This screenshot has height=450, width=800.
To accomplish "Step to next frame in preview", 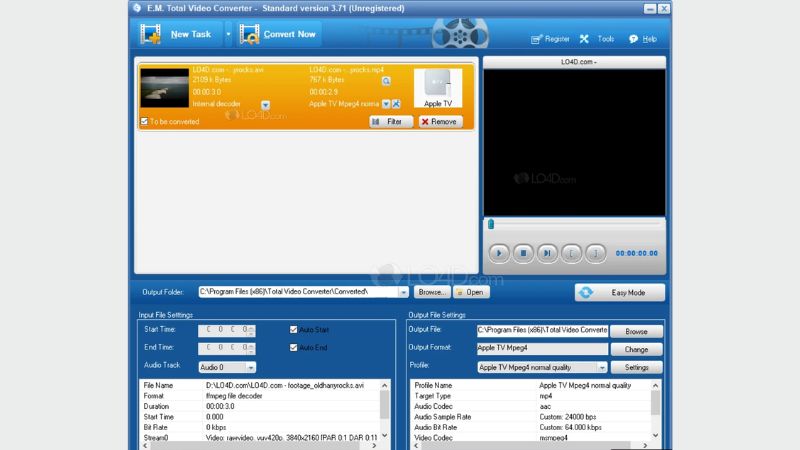I will click(547, 253).
